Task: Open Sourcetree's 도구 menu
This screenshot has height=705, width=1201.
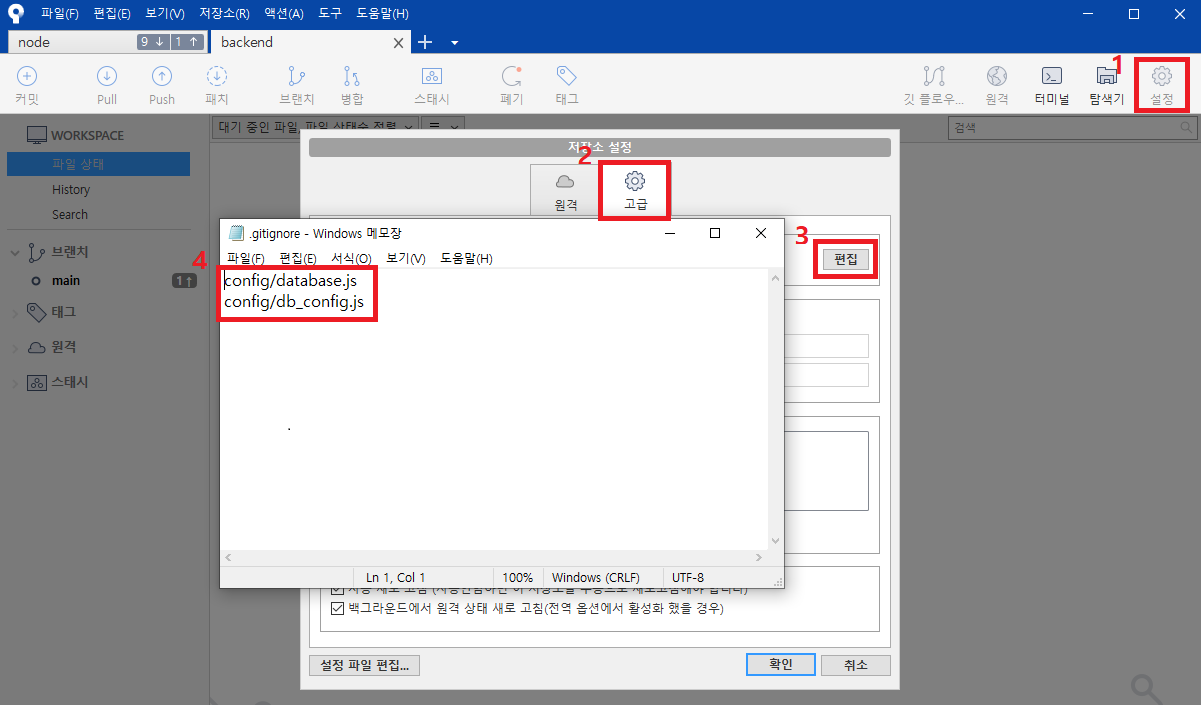Action: (x=330, y=14)
